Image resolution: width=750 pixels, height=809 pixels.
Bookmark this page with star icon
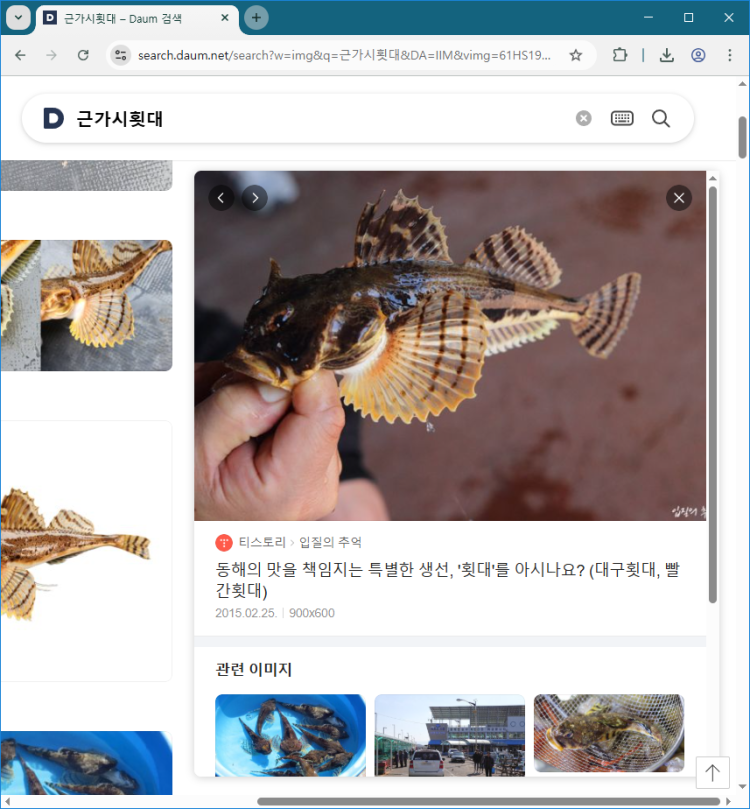[576, 55]
